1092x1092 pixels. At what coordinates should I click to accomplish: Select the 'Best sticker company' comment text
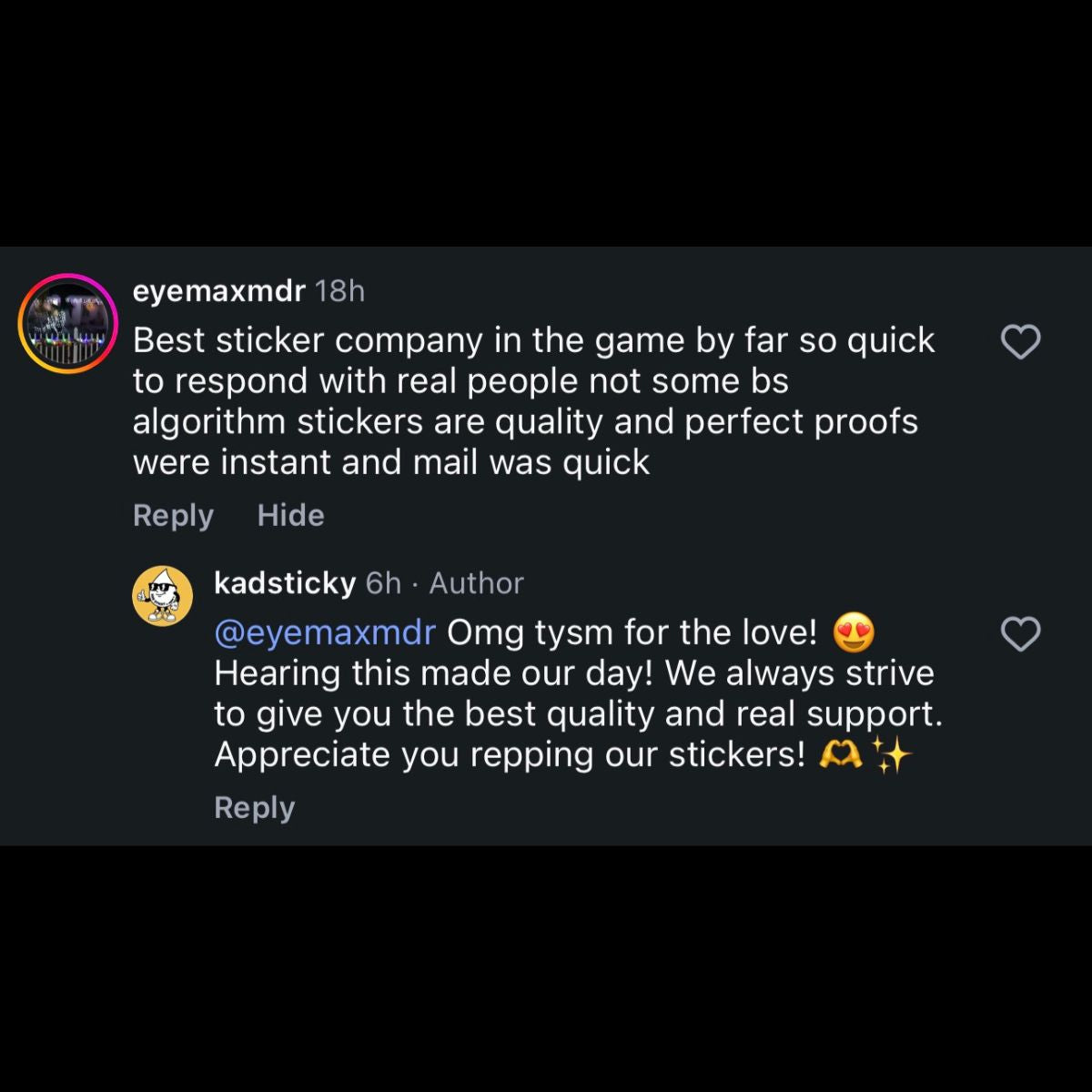534,401
